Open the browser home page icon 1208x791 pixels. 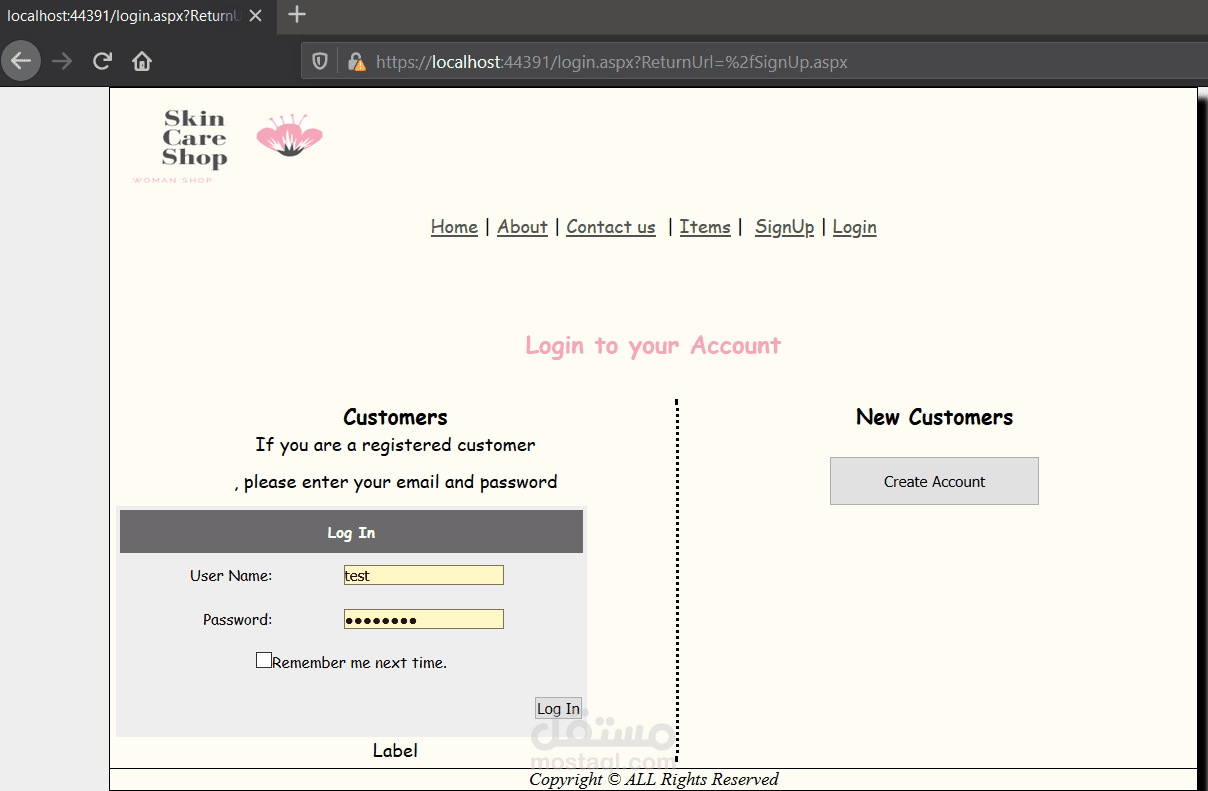(141, 61)
